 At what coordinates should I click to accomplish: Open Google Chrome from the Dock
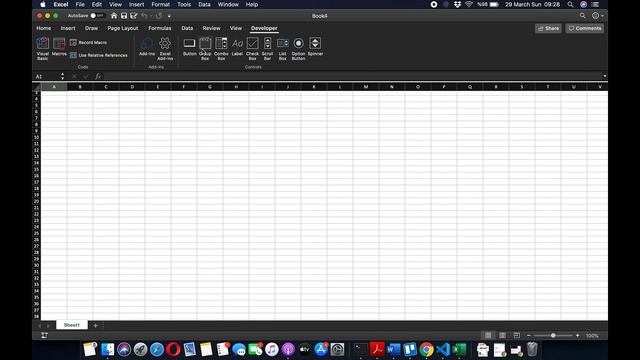427,350
